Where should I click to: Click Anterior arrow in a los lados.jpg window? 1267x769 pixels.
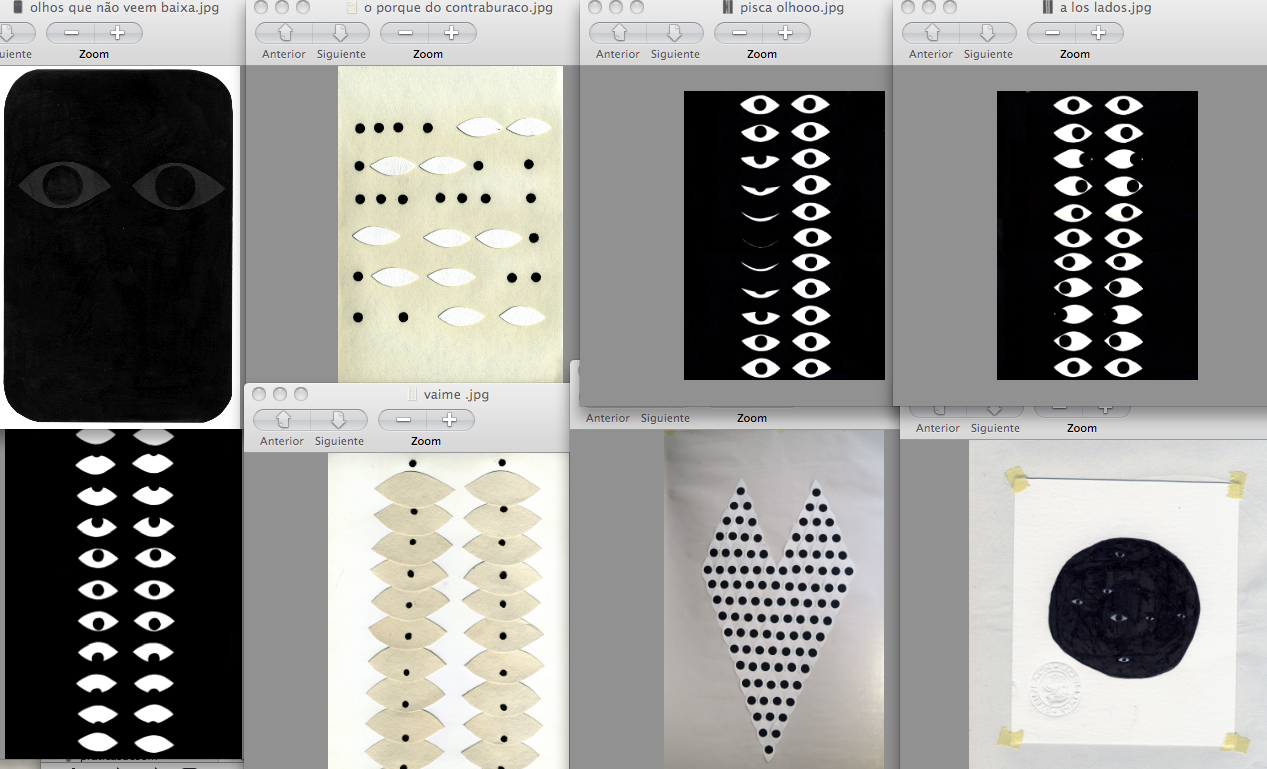(x=931, y=33)
